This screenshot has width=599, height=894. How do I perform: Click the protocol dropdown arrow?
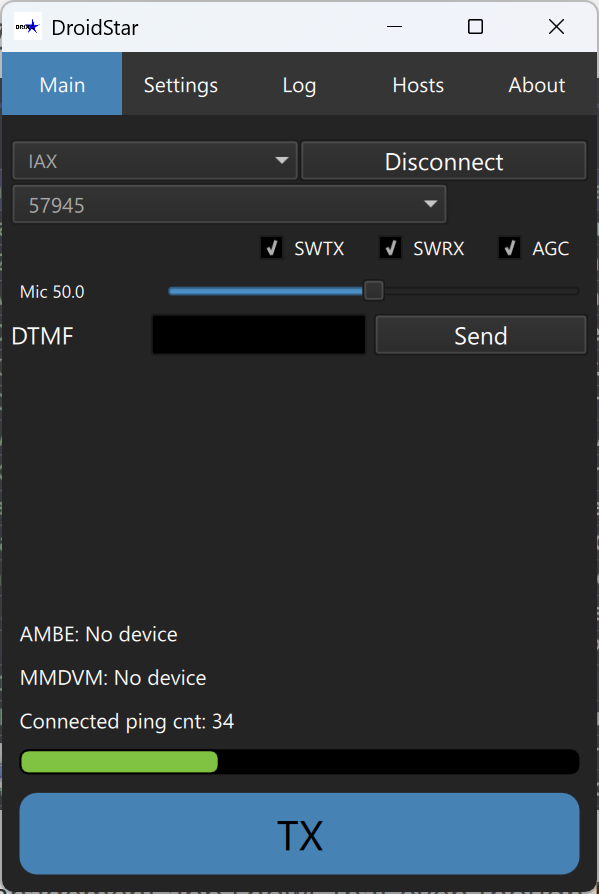(x=281, y=160)
